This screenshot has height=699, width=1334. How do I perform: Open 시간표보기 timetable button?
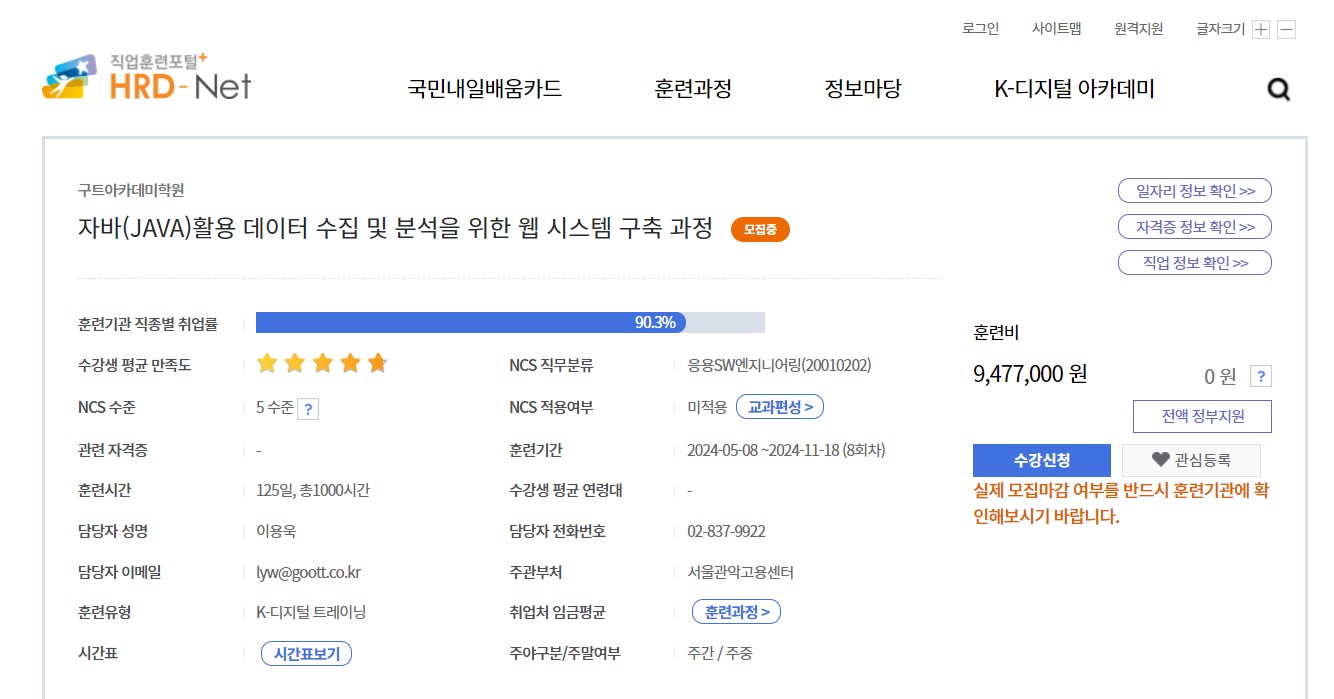[306, 654]
